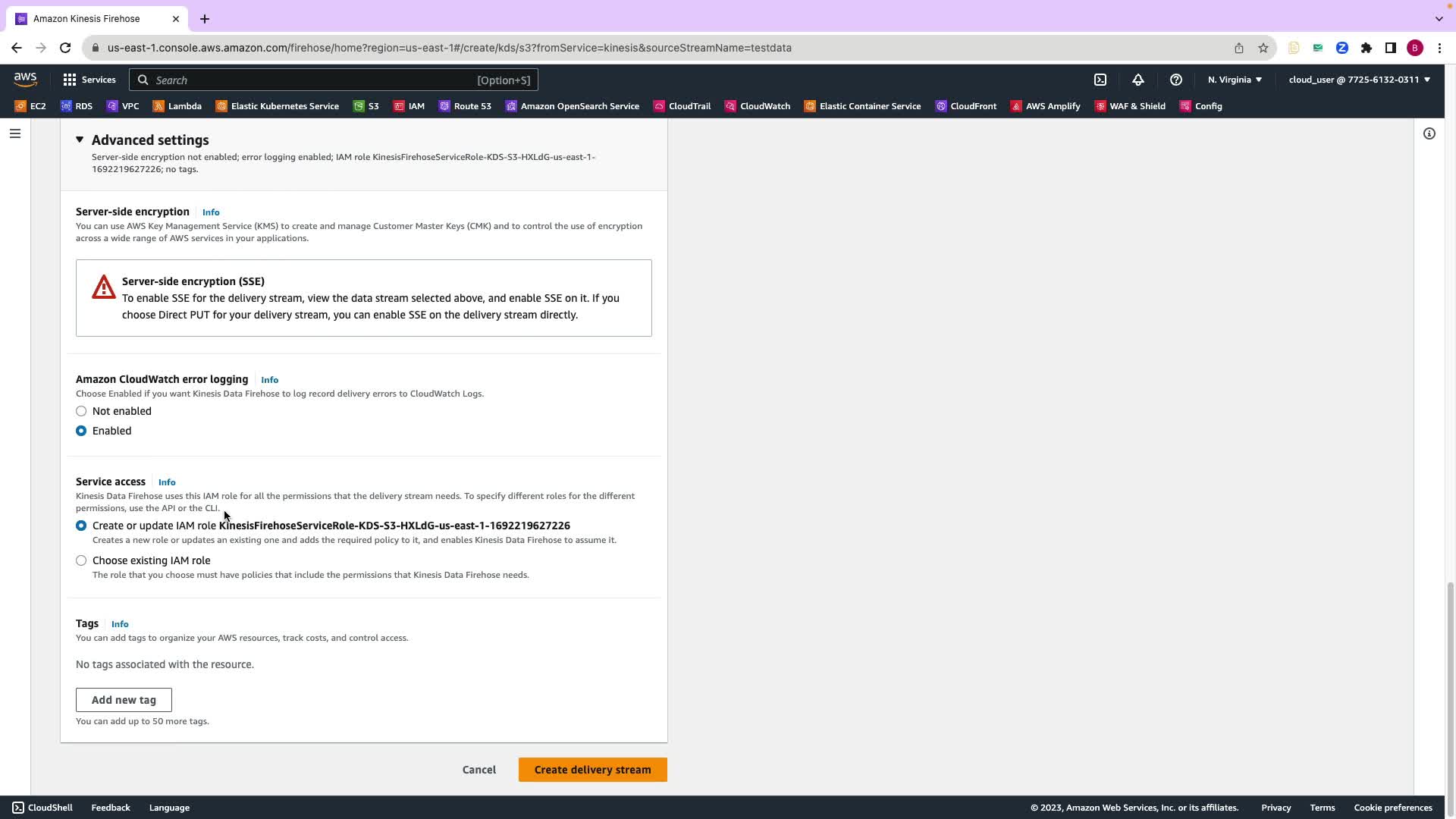Click the help question mark icon
Screen dimensions: 1456x819
coord(1176,80)
